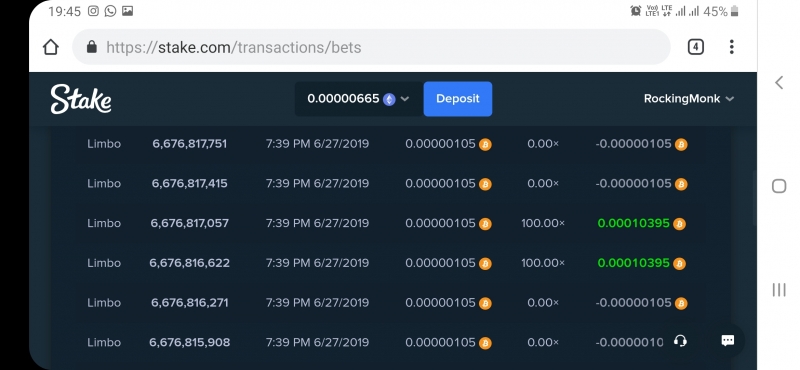Screen dimensions: 800x370
Task: Tap Android recent apps button
Action: point(779,290)
